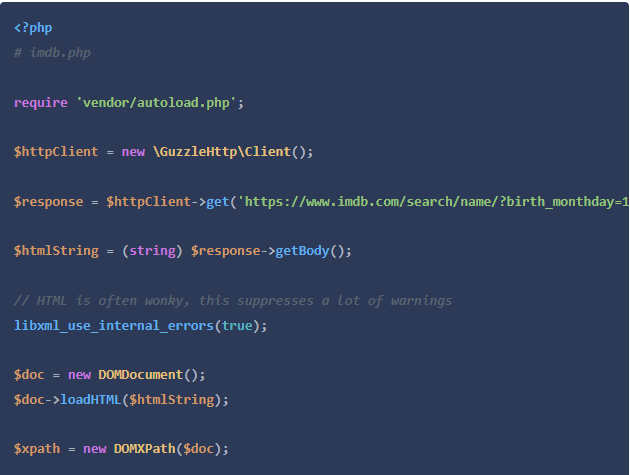
Task: Click the $response variable assignment
Action: [49, 202]
